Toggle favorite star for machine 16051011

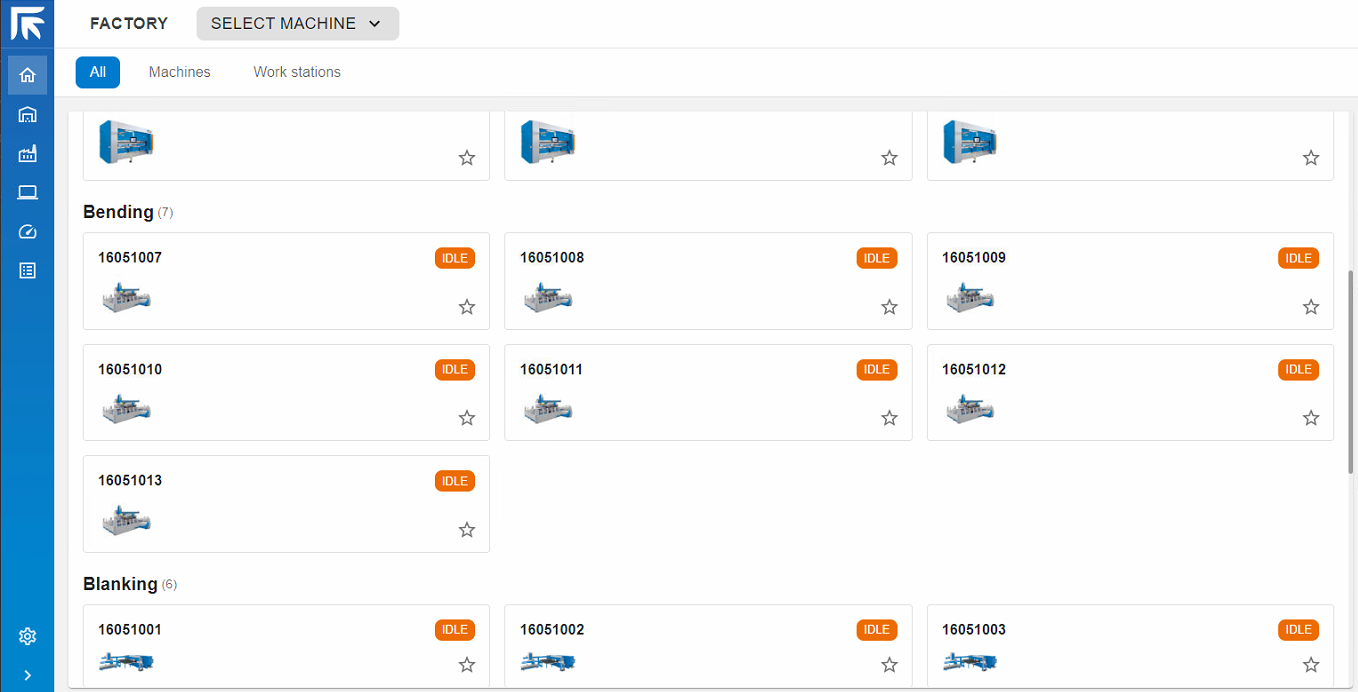click(x=889, y=418)
